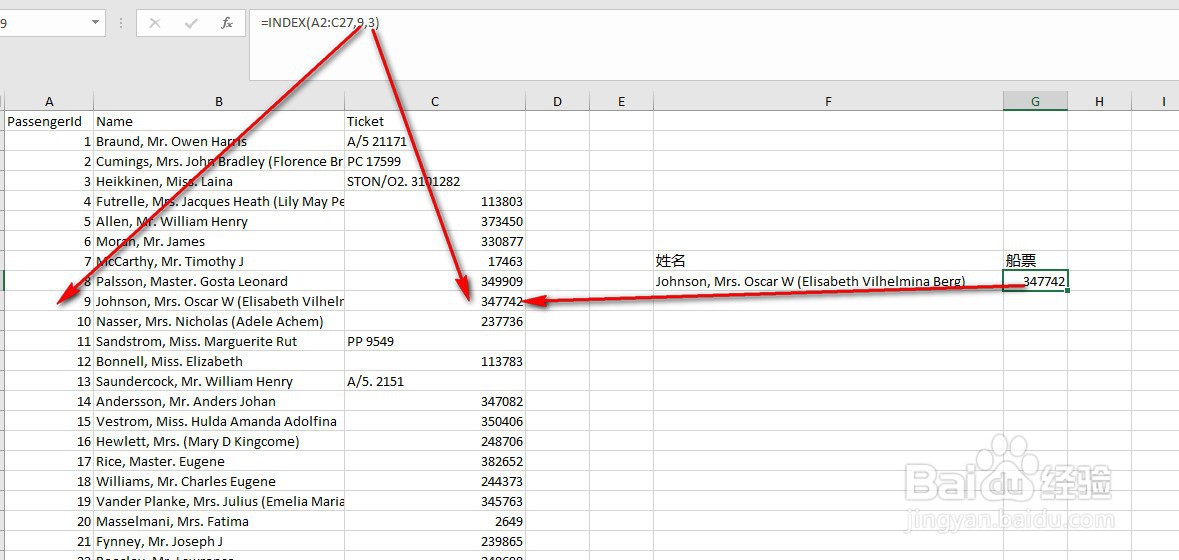Select cell with ticket 349909
Viewport: 1179px width, 560px height.
point(435,281)
